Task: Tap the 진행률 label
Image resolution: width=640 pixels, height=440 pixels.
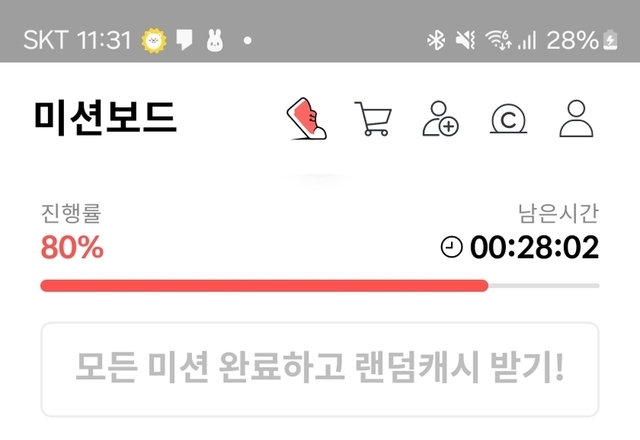Action: 71,213
